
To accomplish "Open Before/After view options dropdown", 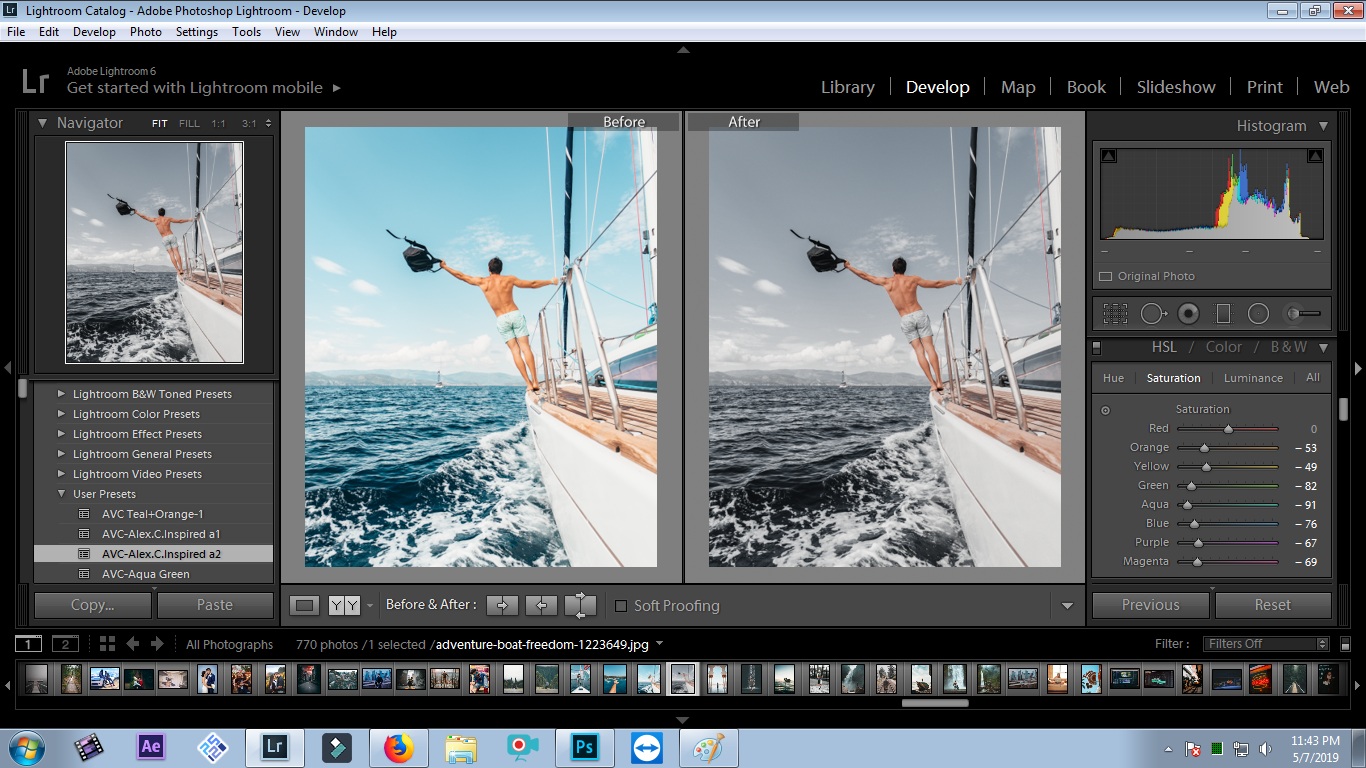I will (369, 606).
